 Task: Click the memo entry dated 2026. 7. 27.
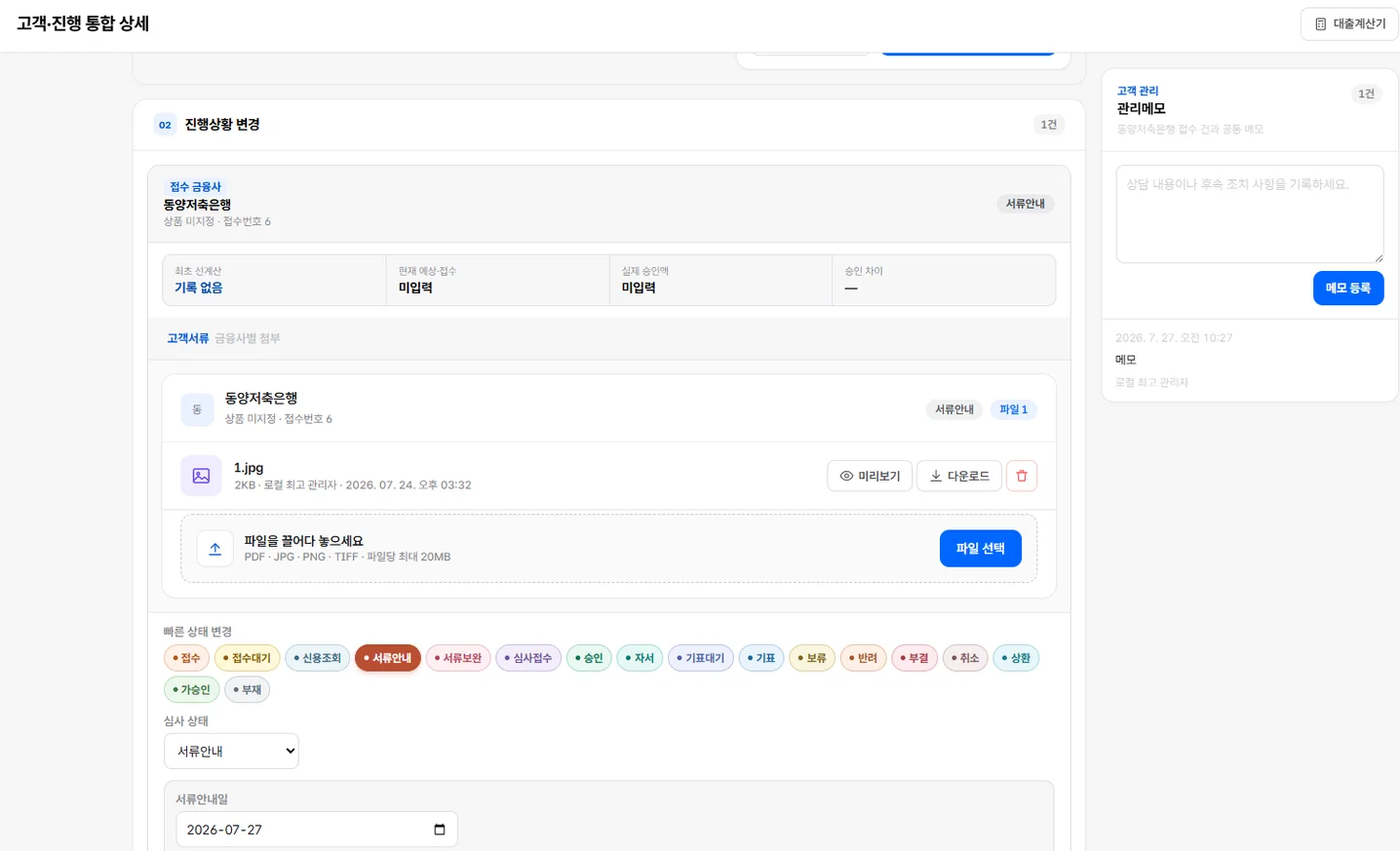click(x=1250, y=360)
